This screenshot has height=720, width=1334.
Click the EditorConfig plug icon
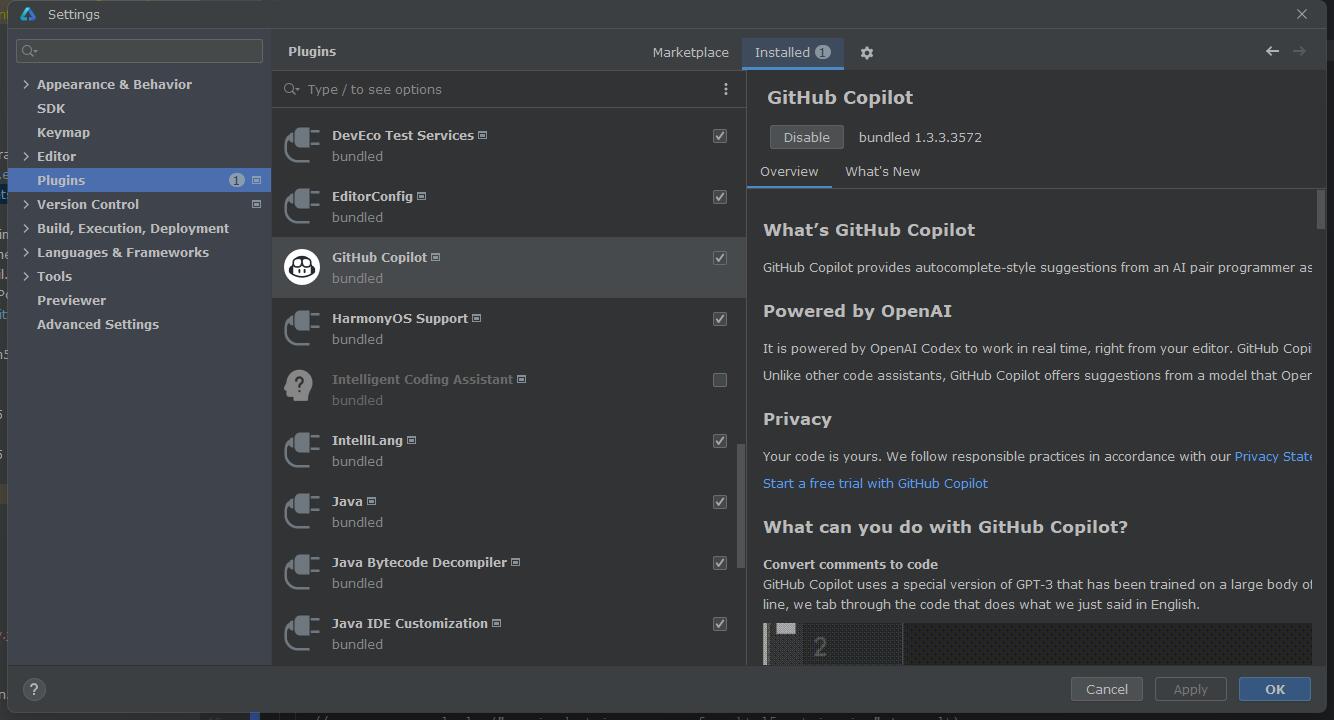[x=302, y=206]
